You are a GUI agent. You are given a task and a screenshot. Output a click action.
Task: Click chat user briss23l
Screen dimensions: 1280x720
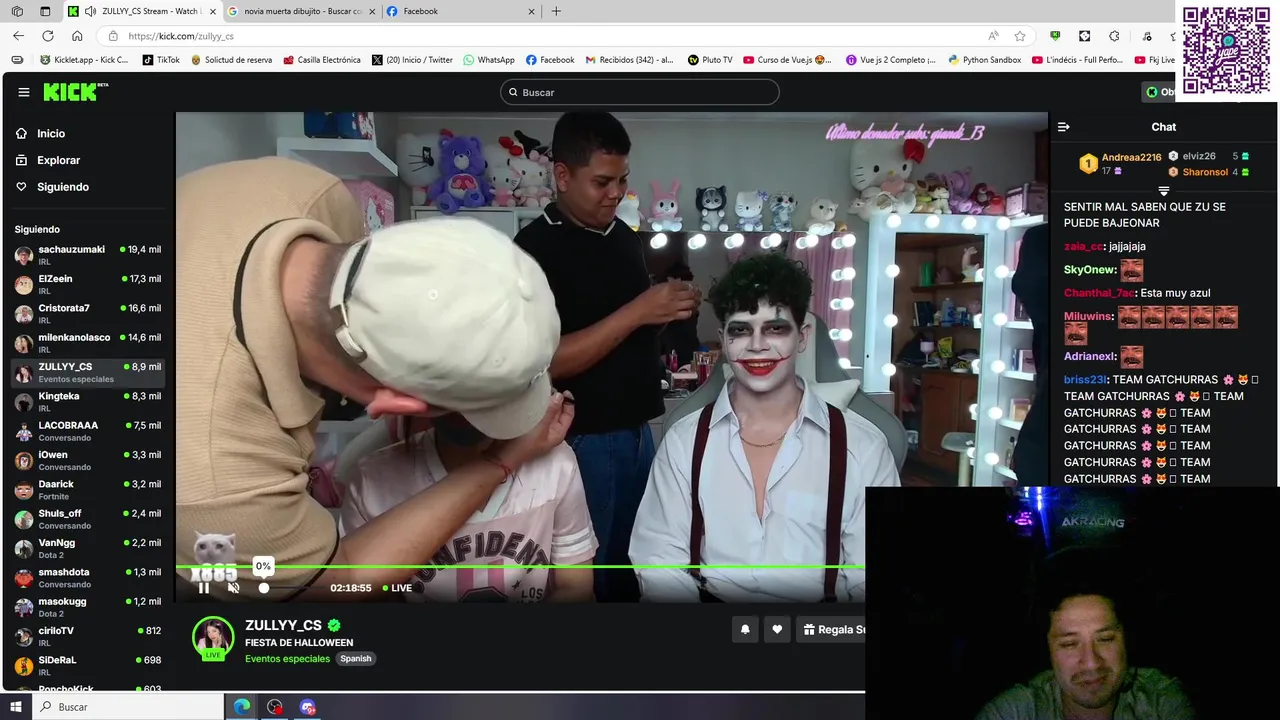click(x=1085, y=380)
